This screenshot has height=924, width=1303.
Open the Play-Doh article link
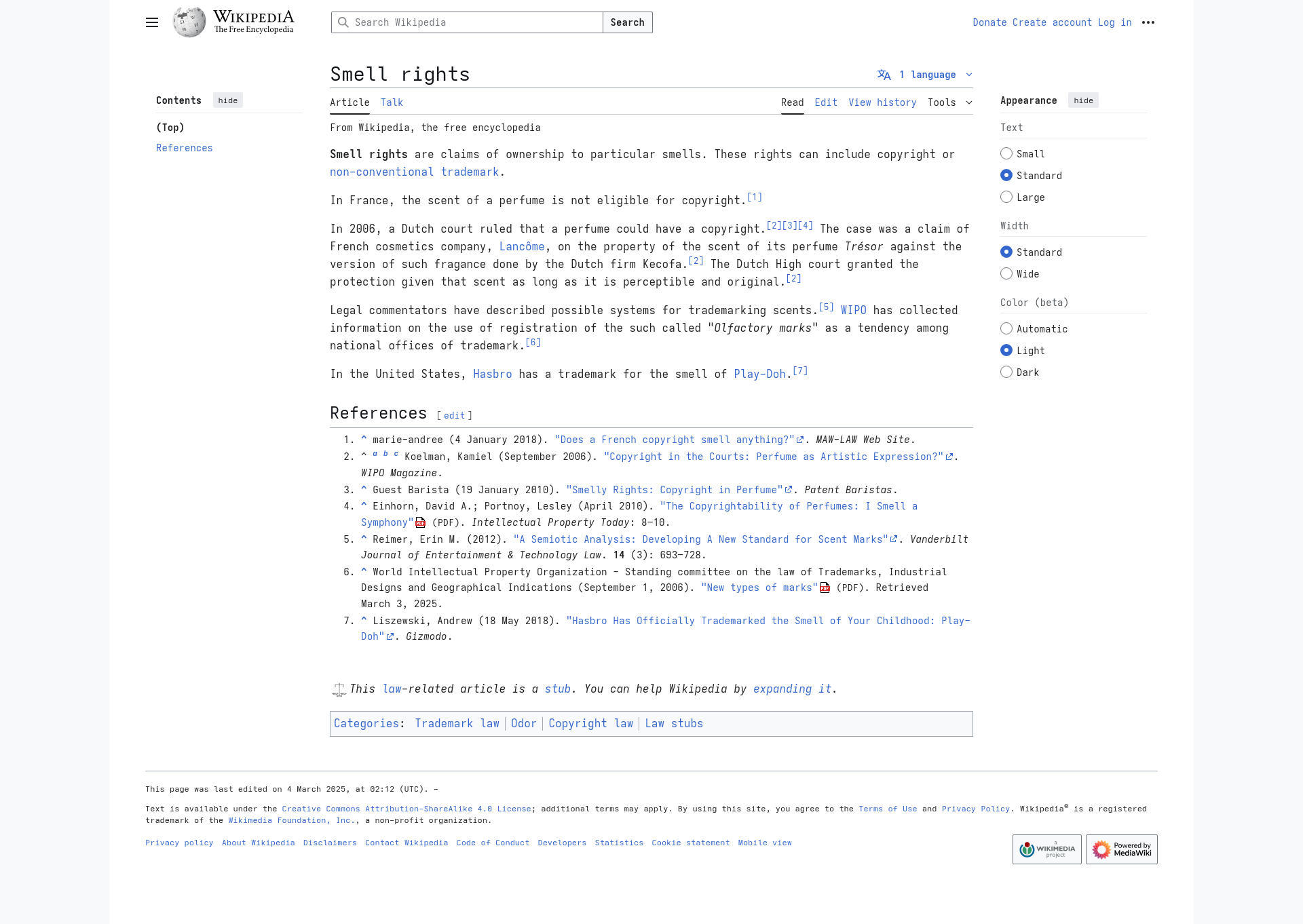point(759,374)
